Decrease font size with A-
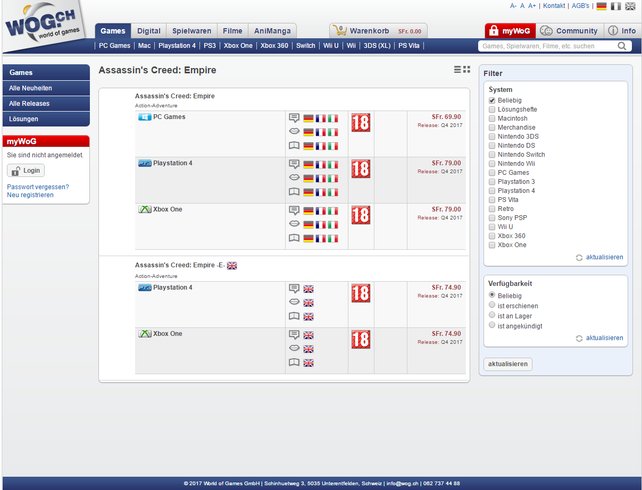The image size is (642, 490). click(x=513, y=6)
